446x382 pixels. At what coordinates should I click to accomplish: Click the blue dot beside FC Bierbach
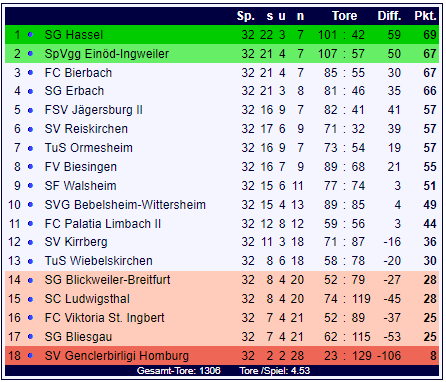[30, 73]
